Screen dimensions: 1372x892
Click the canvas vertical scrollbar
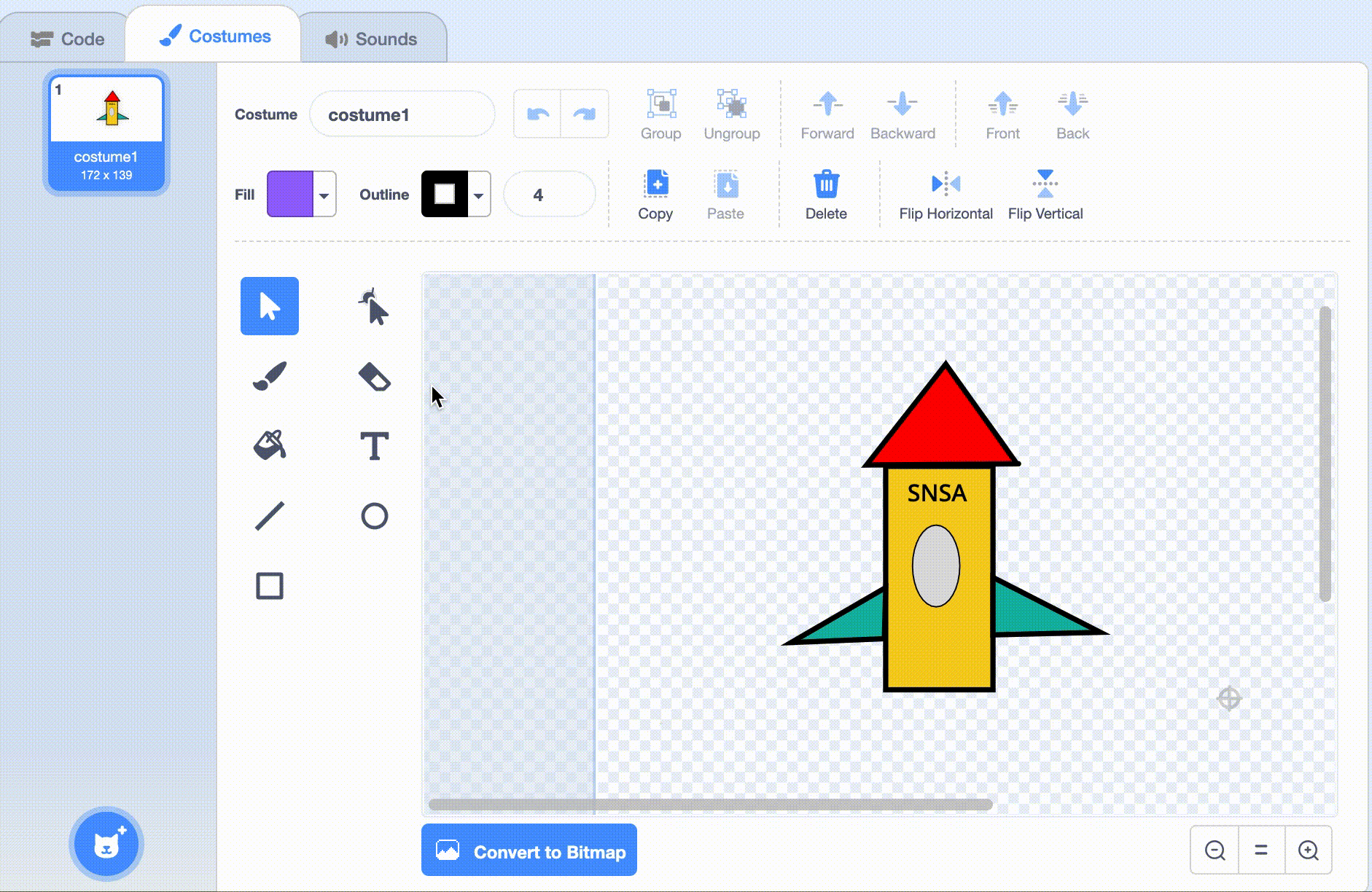tap(1325, 453)
